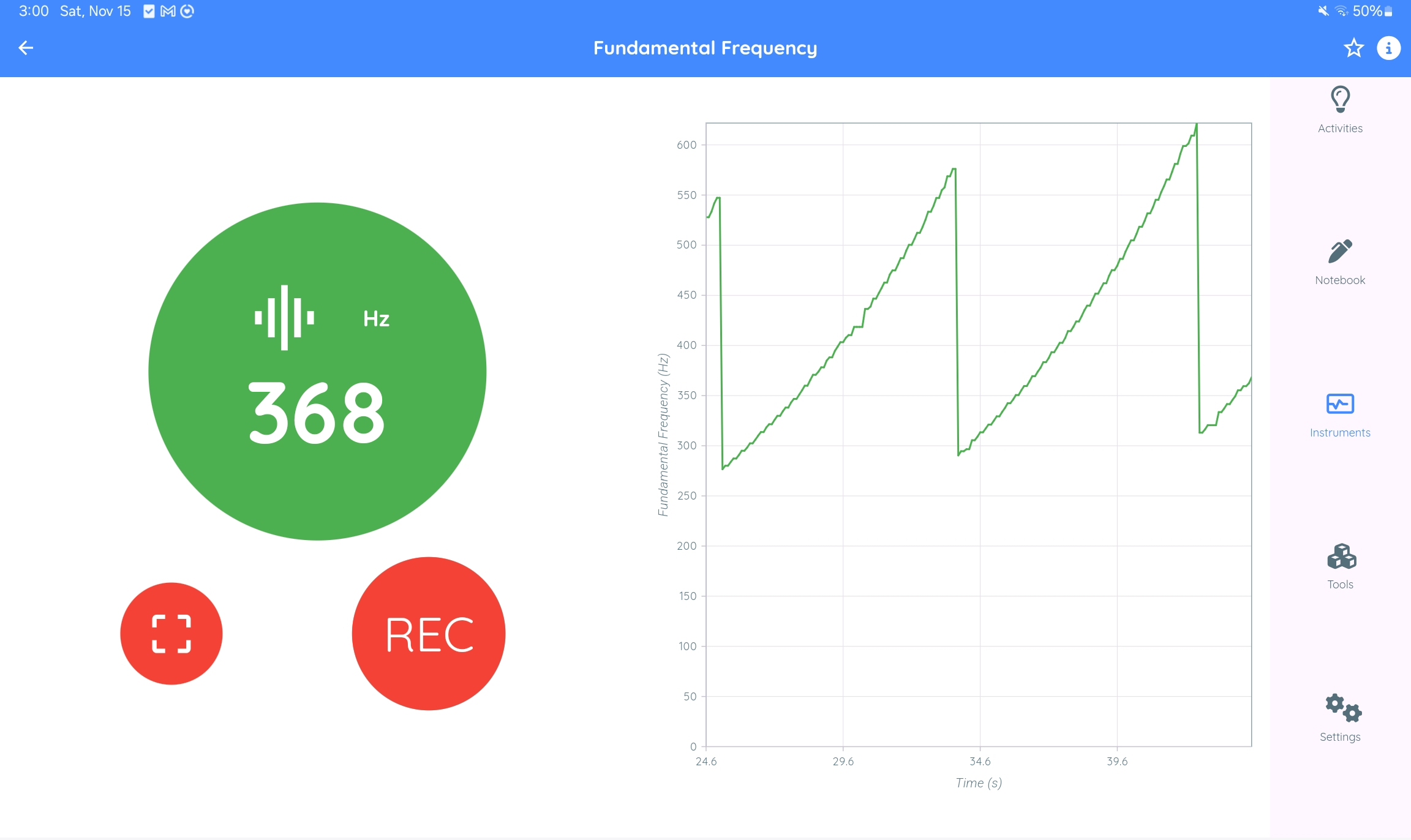This screenshot has height=840, width=1411.
Task: Tap the Gmail notification icon in the status bar
Action: [x=168, y=11]
